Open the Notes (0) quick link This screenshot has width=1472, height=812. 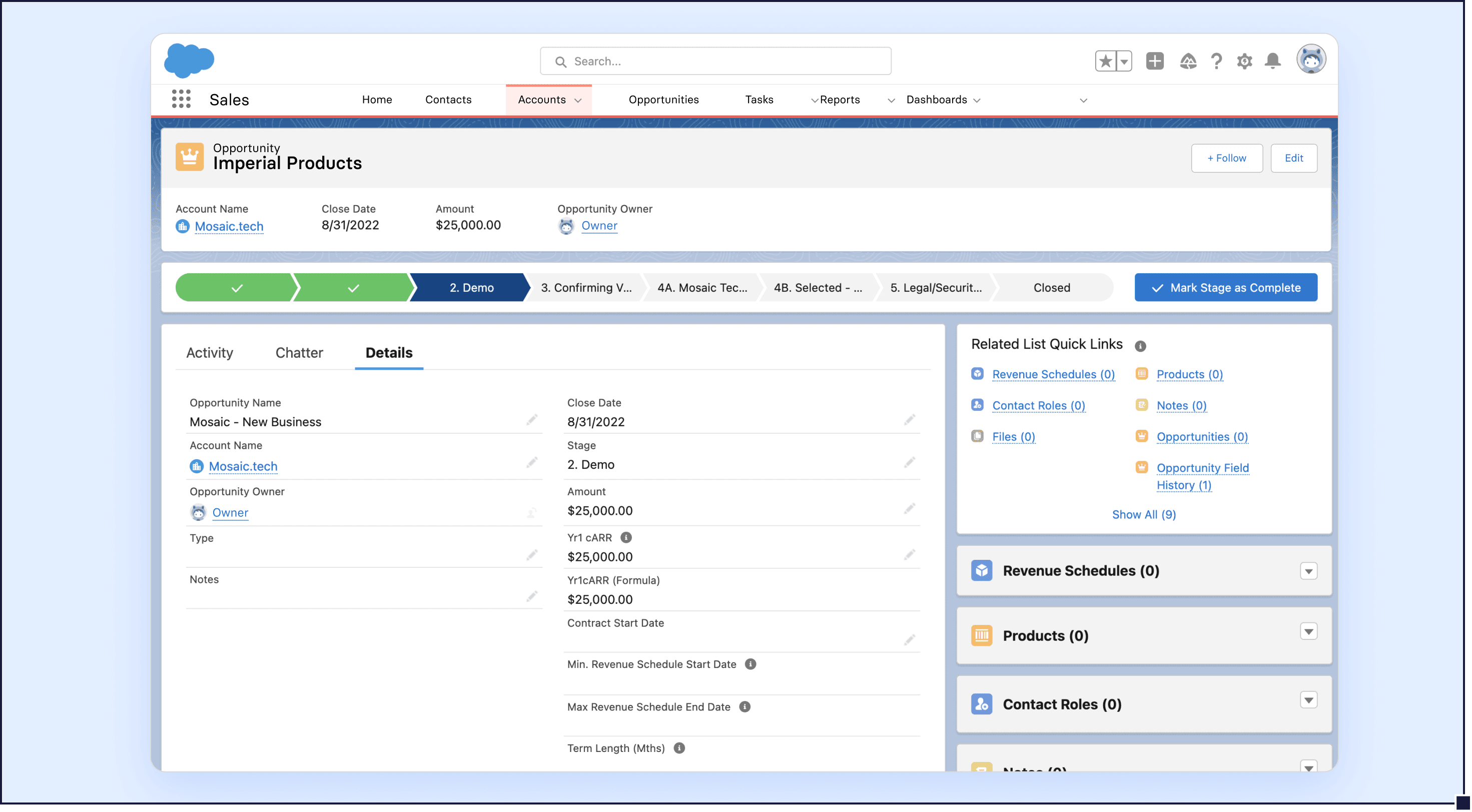(1181, 405)
